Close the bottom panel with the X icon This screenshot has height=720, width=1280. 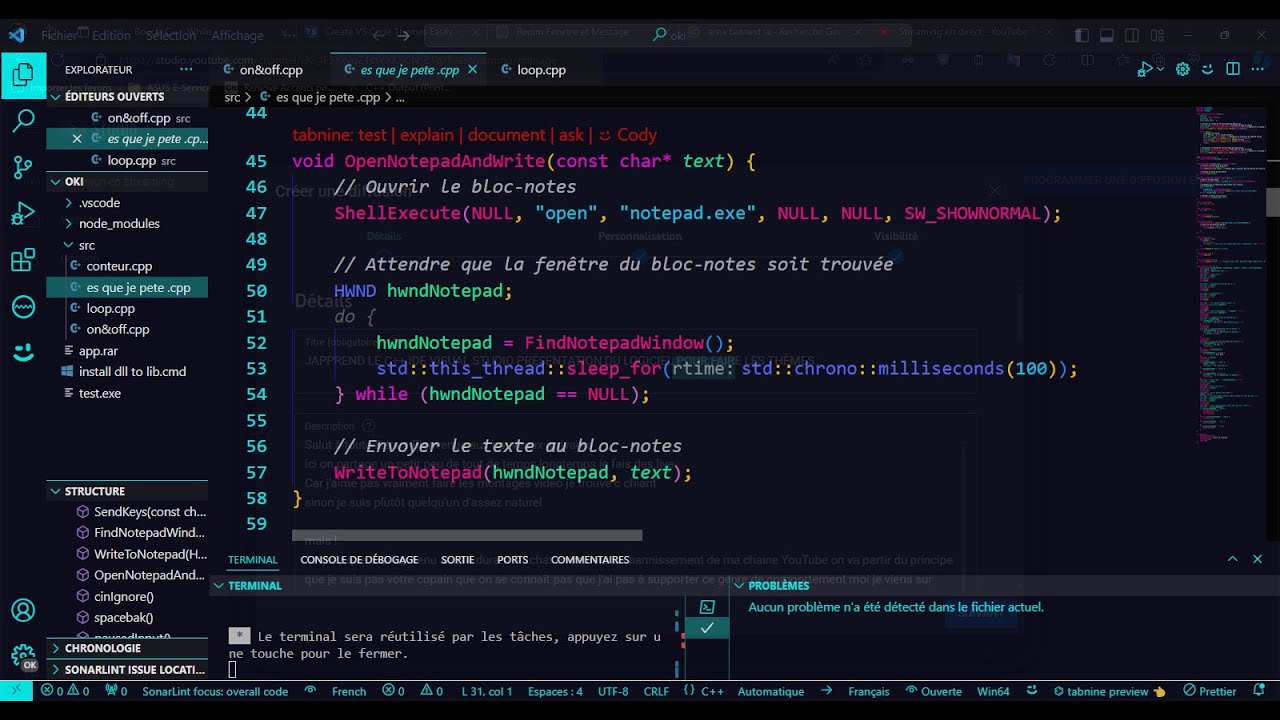click(1257, 560)
